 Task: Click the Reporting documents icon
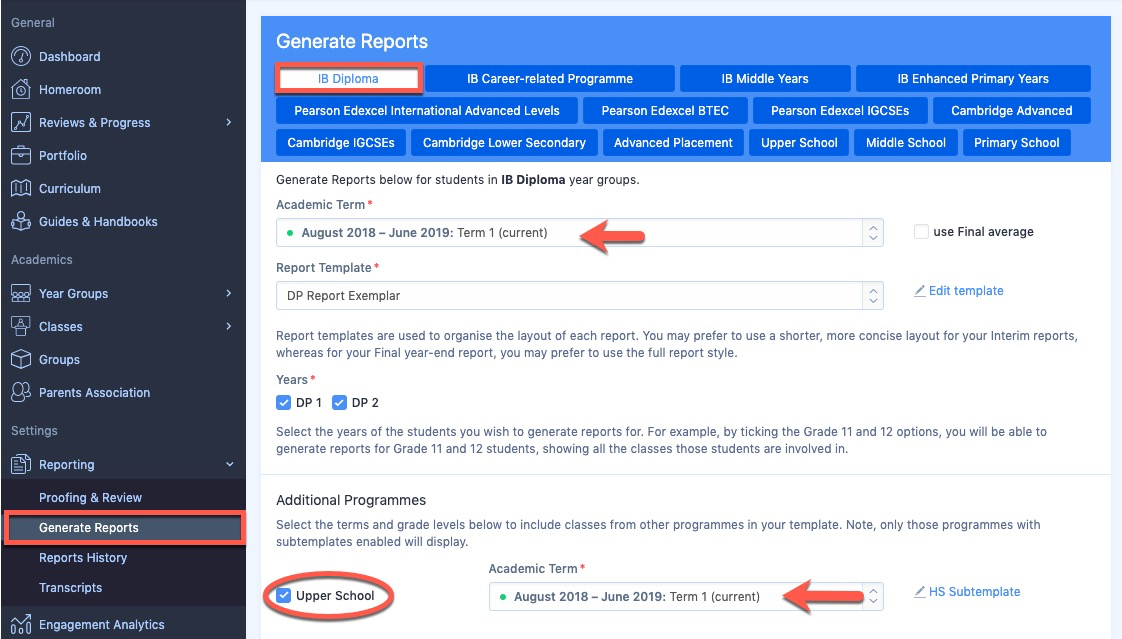point(21,464)
